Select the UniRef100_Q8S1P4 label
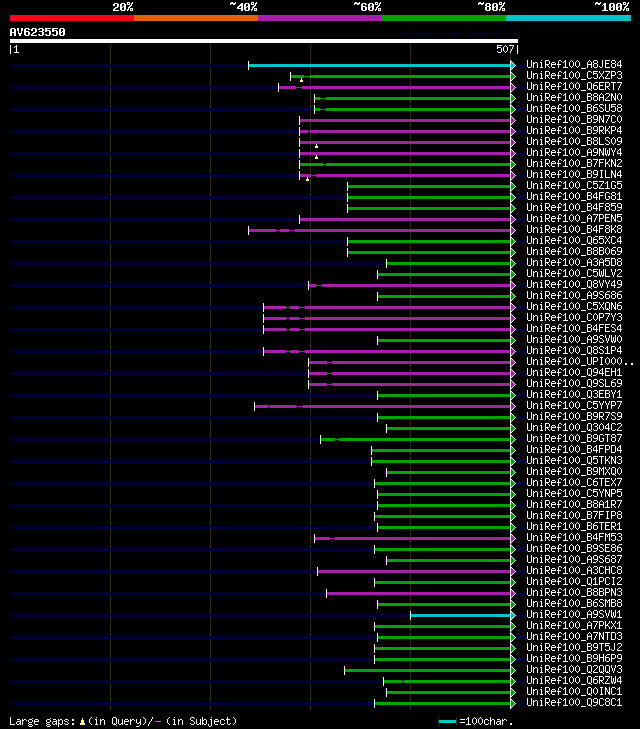The image size is (640, 729). click(x=574, y=351)
